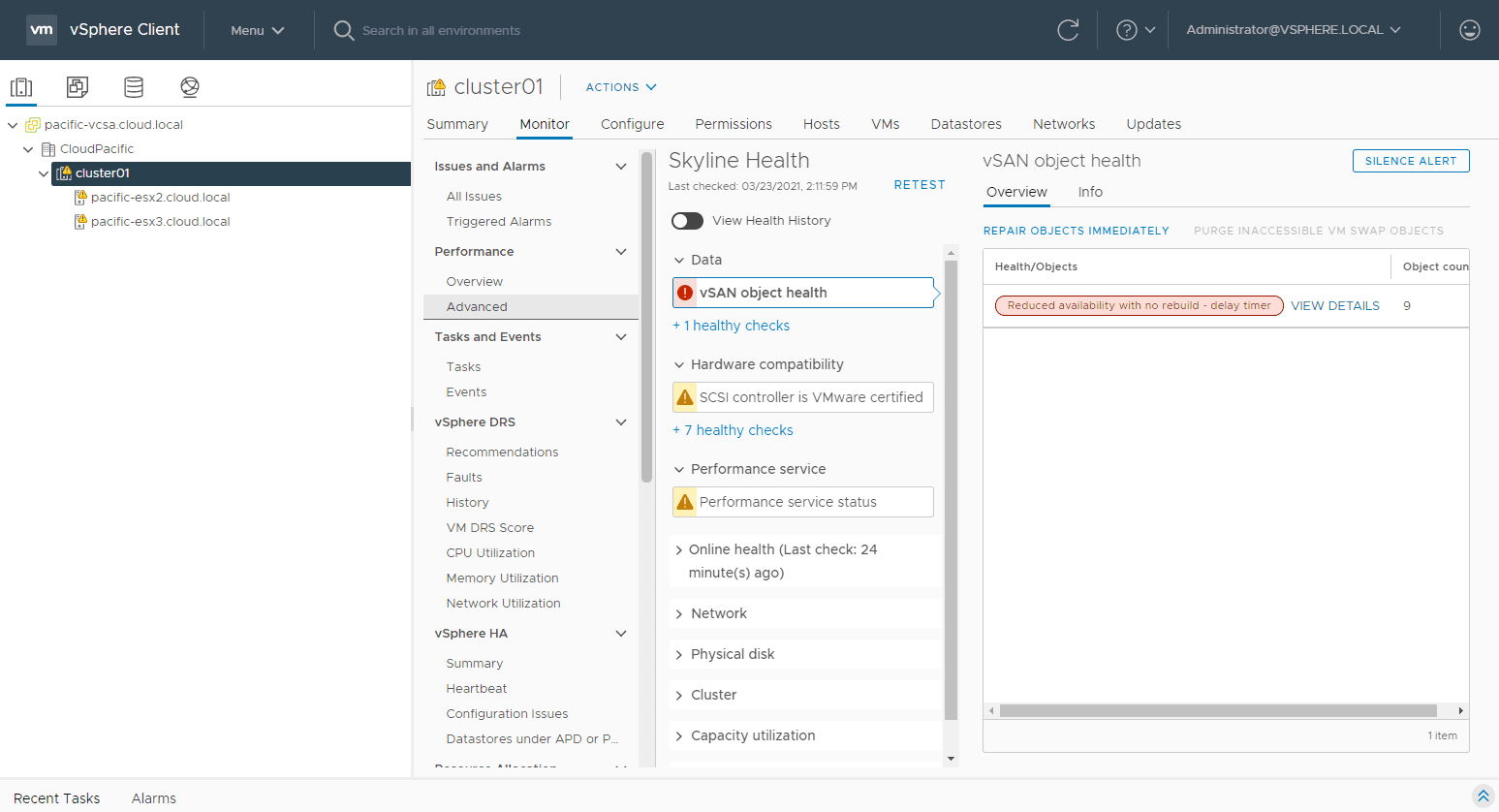Click the feedback smiley face icon
1499x812 pixels.
tap(1469, 30)
